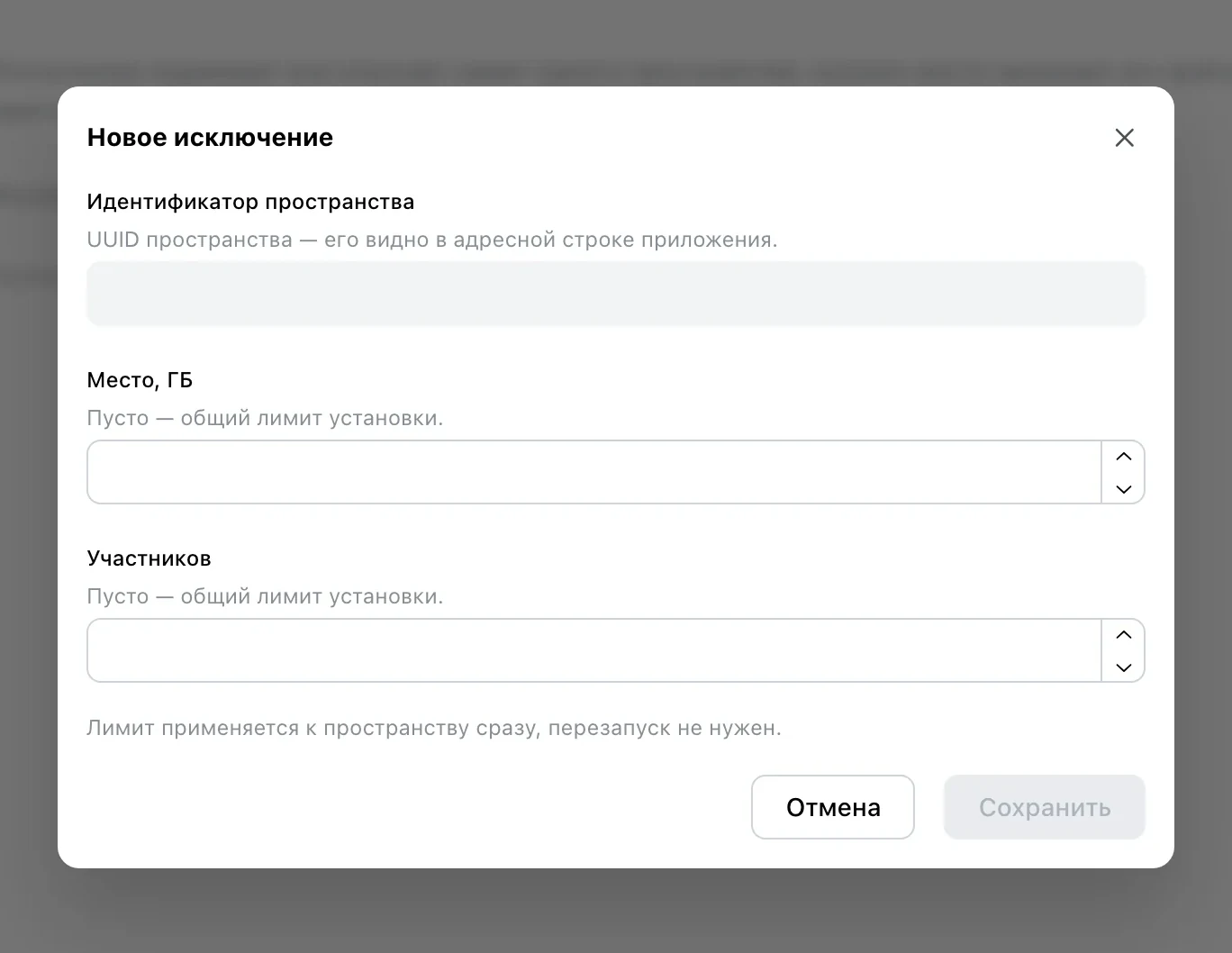Click the UUID пространства hint text
Image resolution: width=1232 pixels, height=953 pixels.
432,240
